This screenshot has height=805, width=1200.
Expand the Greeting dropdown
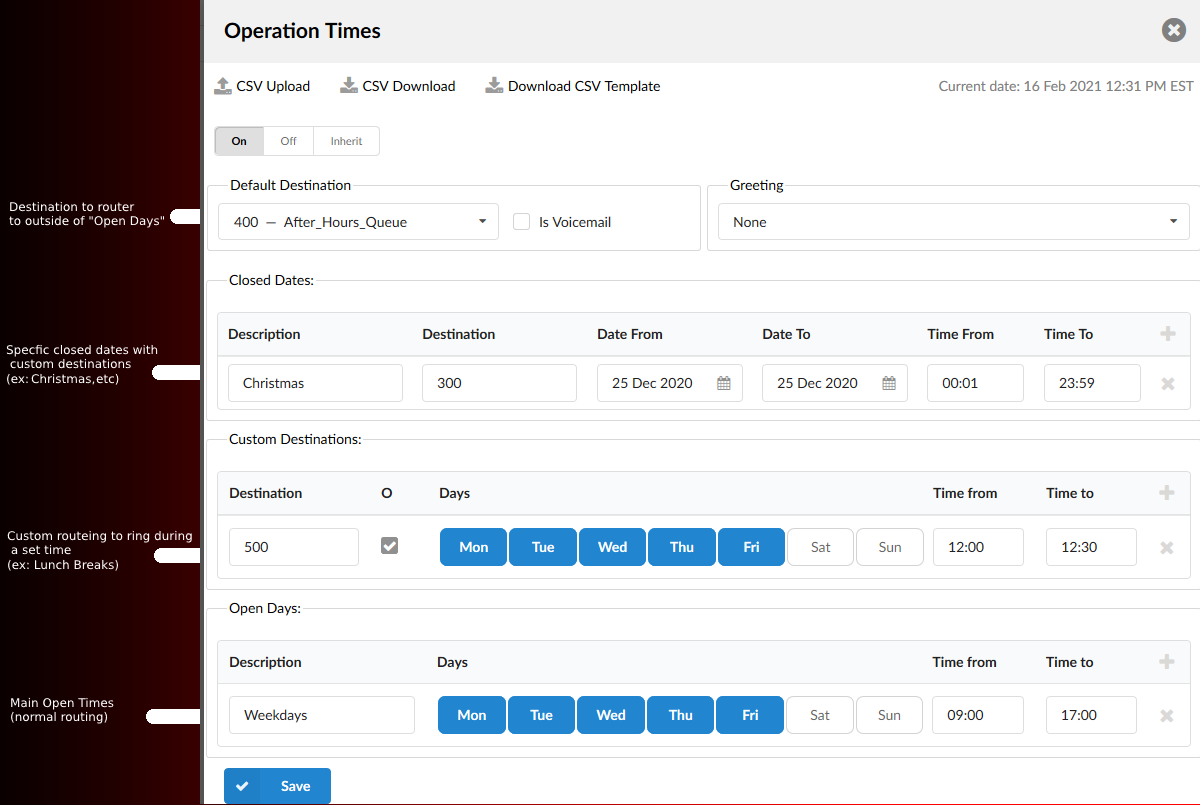(x=953, y=222)
